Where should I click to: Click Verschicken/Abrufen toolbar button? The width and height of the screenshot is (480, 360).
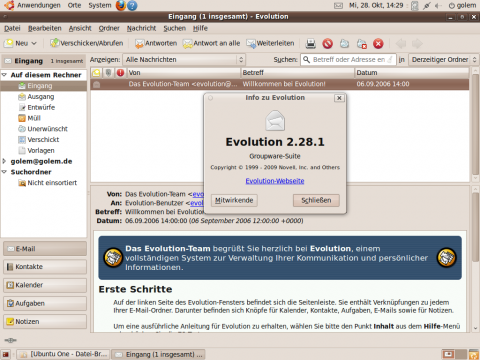pos(87,43)
